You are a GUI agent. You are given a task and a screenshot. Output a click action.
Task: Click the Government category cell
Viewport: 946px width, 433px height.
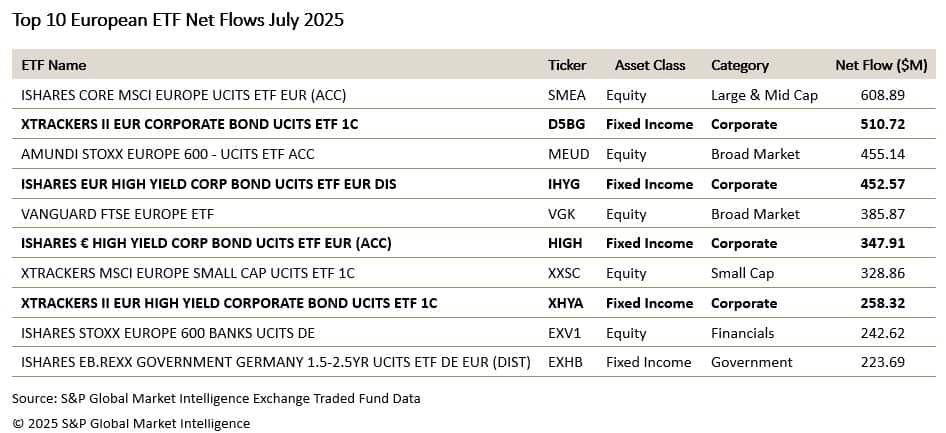pyautogui.click(x=752, y=362)
